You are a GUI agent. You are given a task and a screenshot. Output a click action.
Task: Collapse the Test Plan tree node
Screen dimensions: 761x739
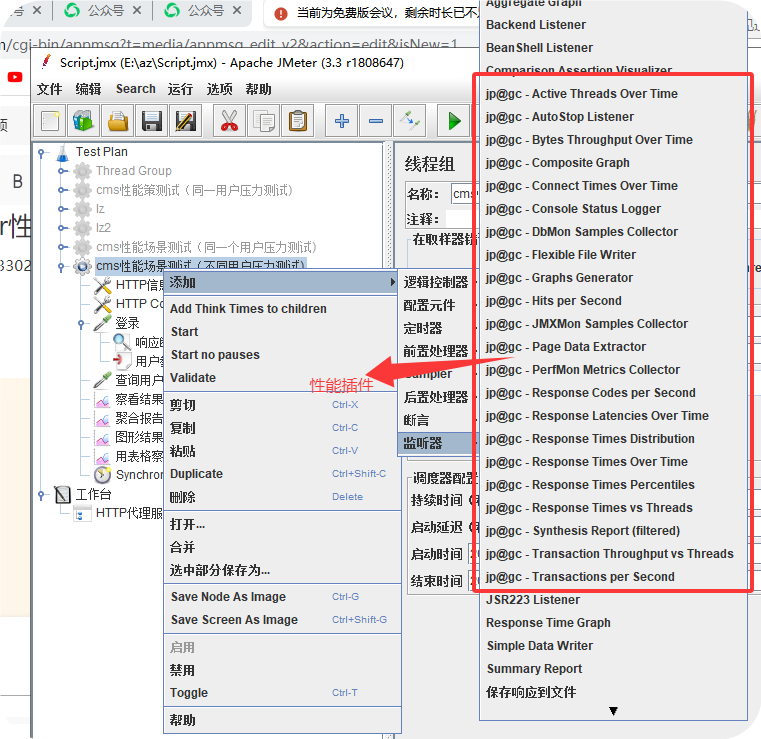coord(41,153)
